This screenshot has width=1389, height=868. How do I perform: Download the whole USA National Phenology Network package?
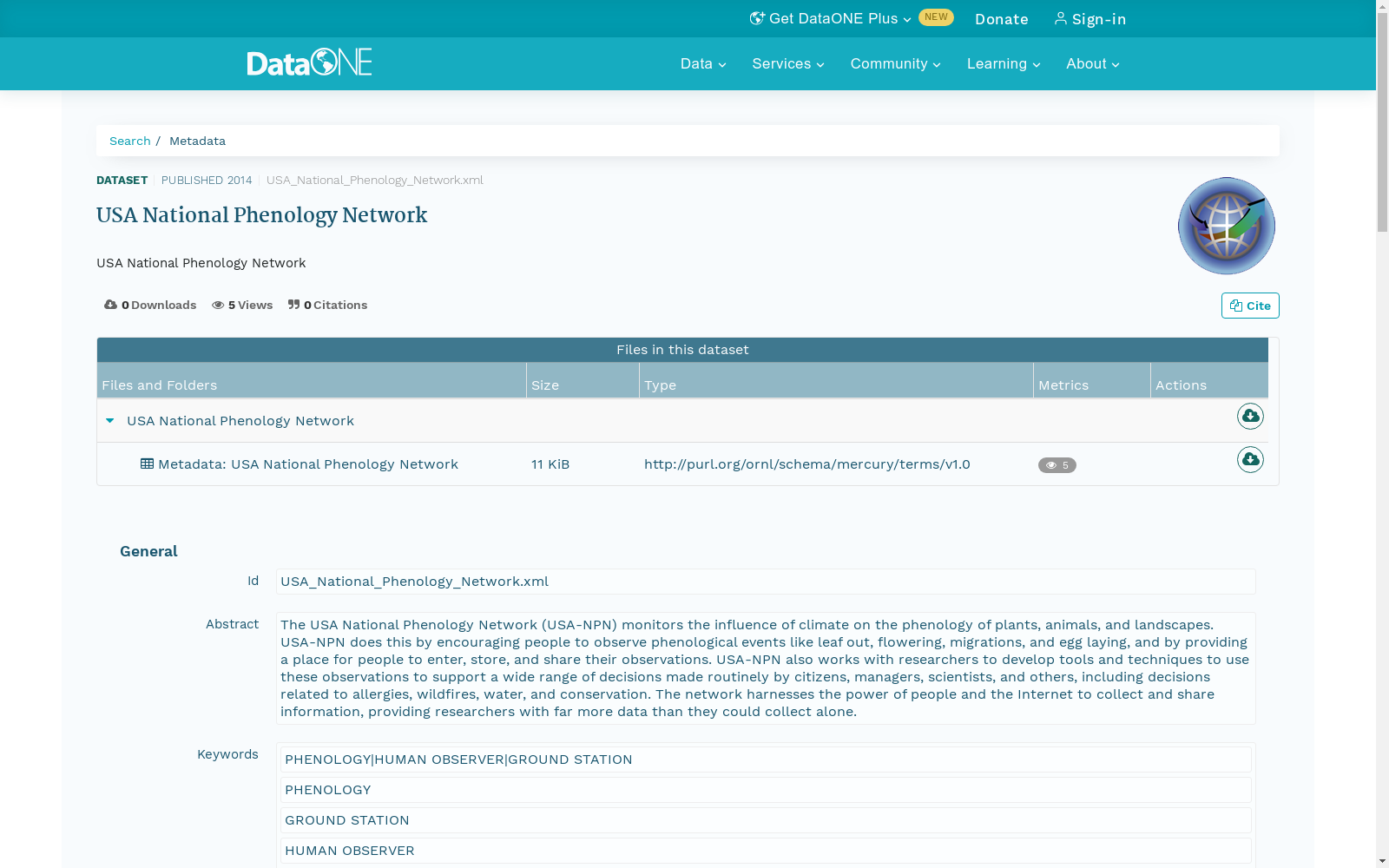point(1250,417)
